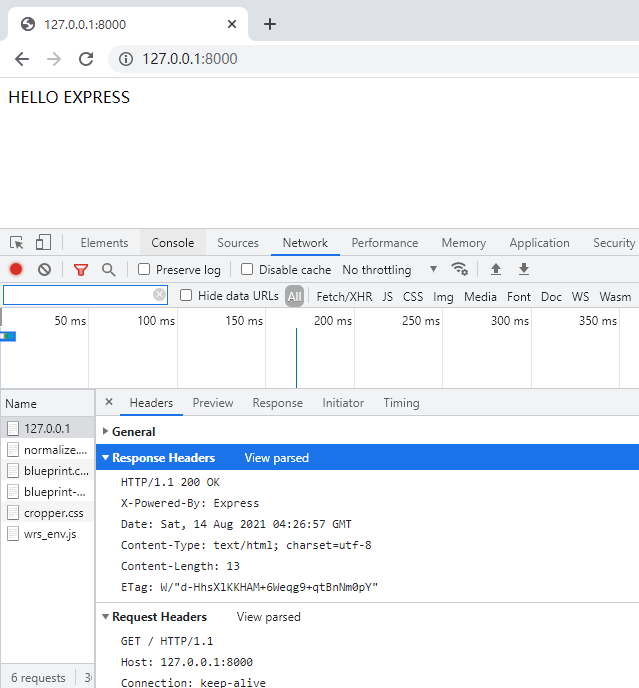Filter requests by Media

click(480, 297)
